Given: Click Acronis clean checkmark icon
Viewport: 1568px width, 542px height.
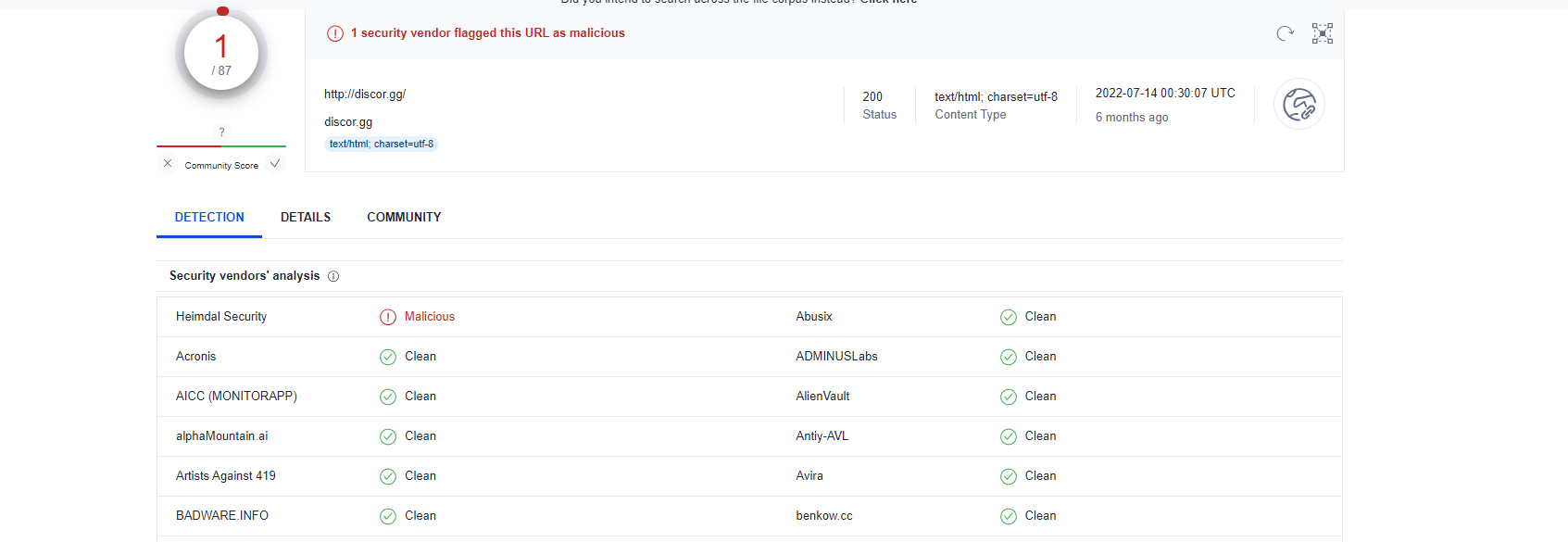Looking at the screenshot, I should pyautogui.click(x=388, y=357).
